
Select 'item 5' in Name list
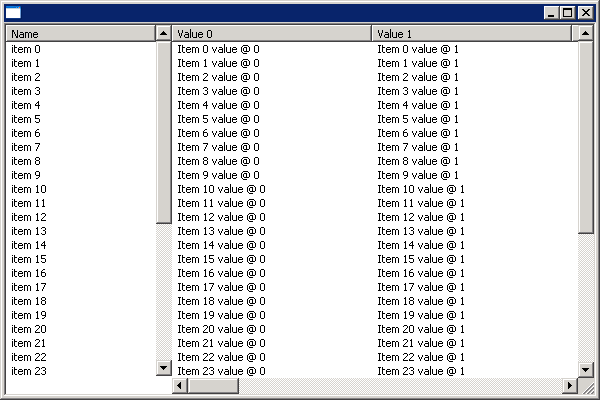[26, 119]
